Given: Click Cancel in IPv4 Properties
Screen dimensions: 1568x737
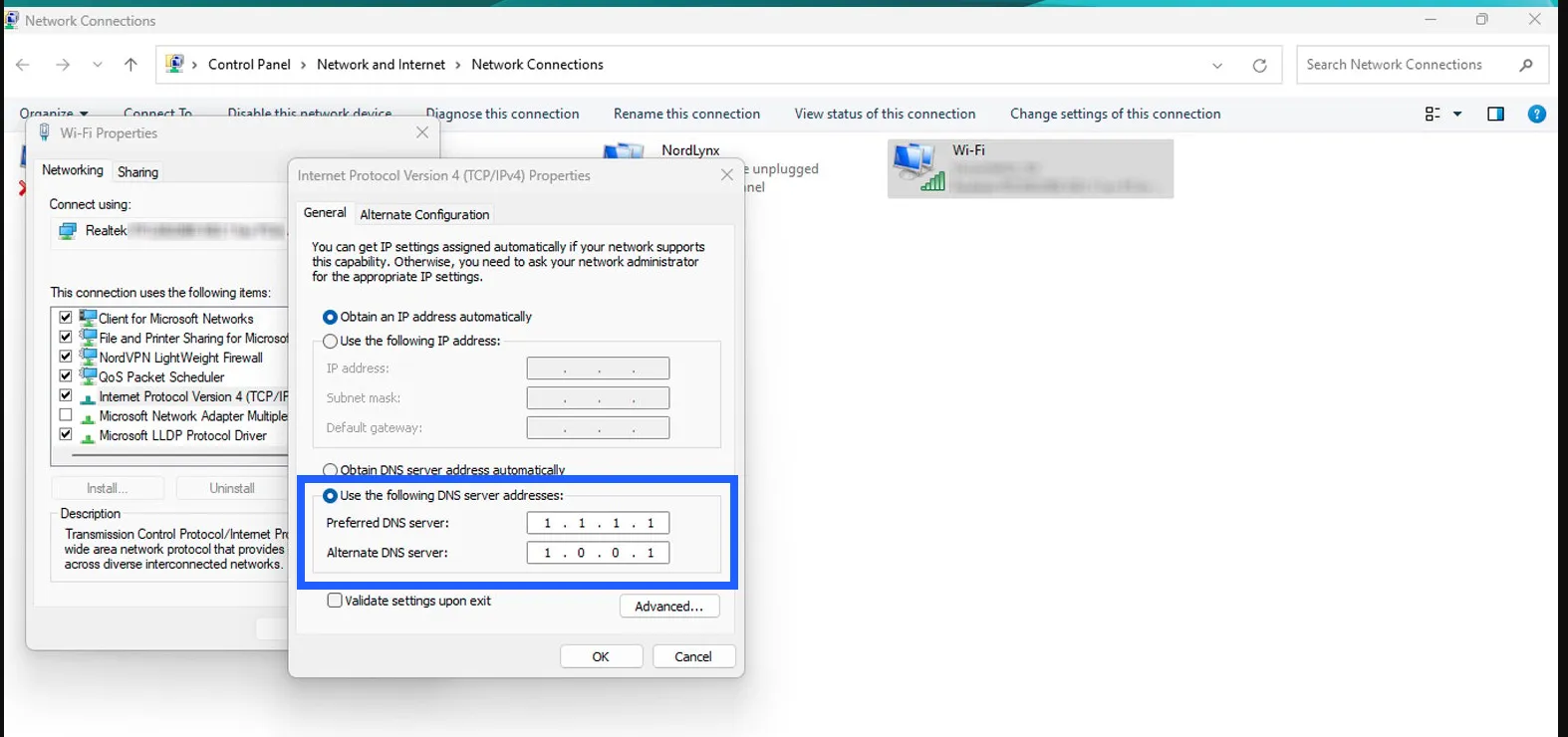Looking at the screenshot, I should [693, 656].
